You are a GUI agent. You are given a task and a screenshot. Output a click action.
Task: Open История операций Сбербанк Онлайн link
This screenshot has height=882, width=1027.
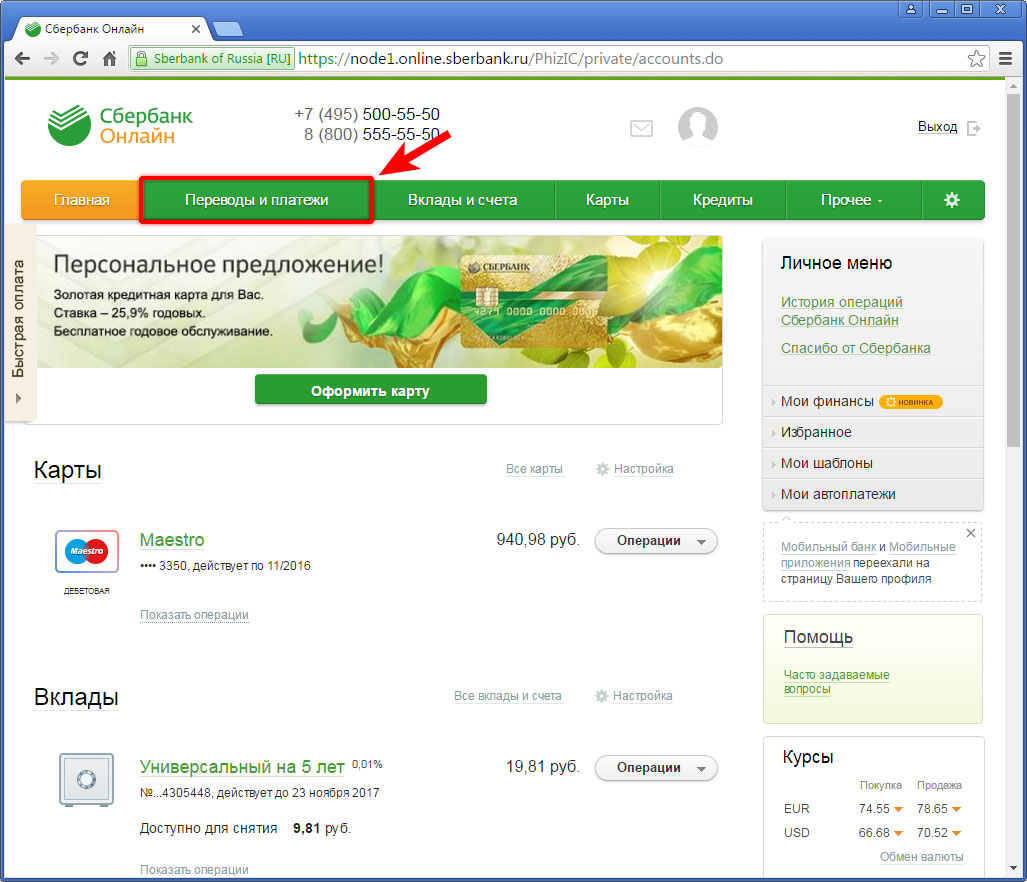842,311
